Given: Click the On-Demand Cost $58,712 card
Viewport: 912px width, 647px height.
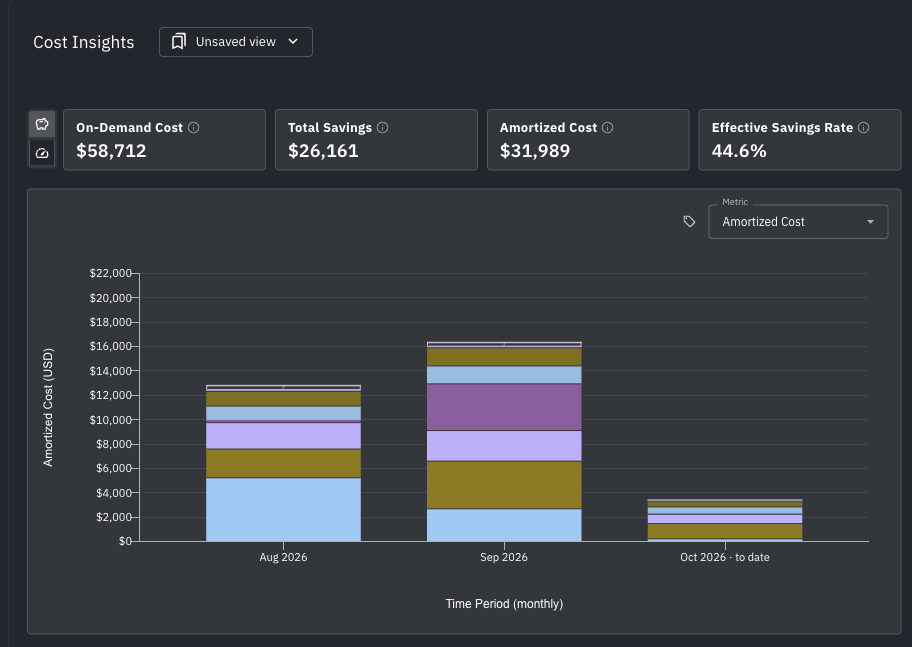Looking at the screenshot, I should pos(165,140).
